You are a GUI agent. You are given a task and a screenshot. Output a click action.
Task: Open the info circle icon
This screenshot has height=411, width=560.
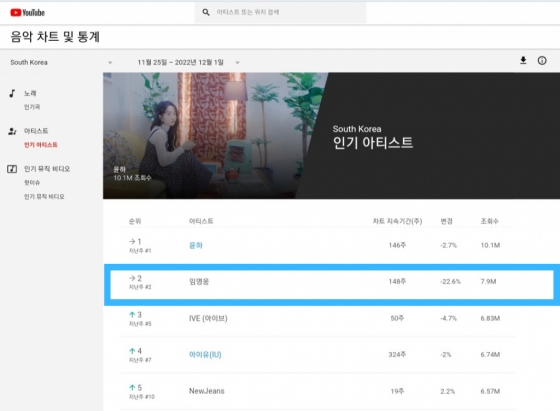(542, 60)
